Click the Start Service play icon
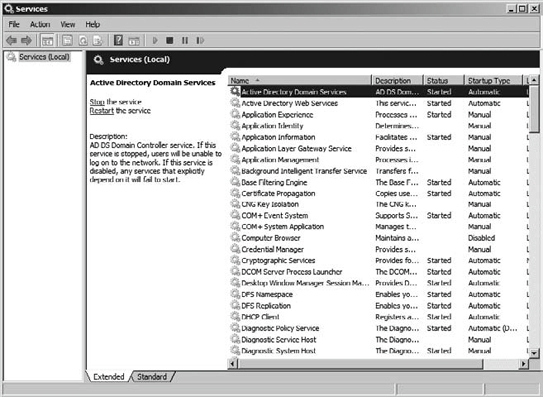The width and height of the screenshot is (543, 397). point(155,41)
